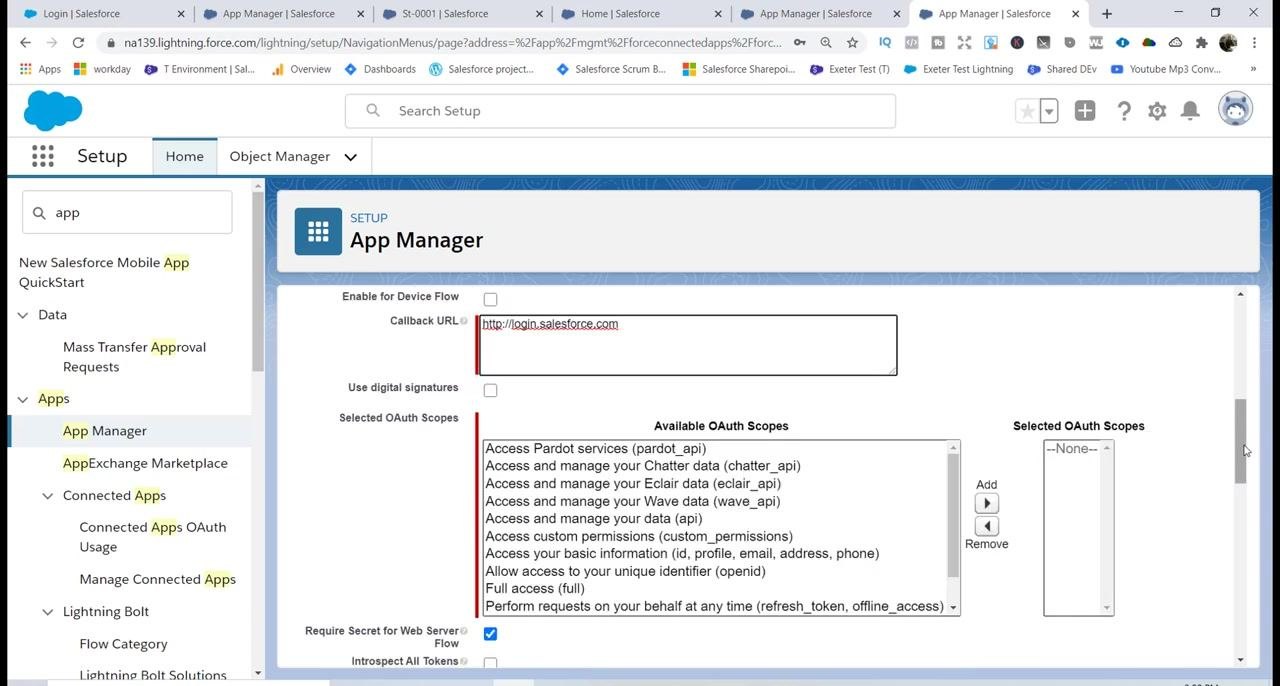Click Quick Find box containing 'app'

point(127,213)
